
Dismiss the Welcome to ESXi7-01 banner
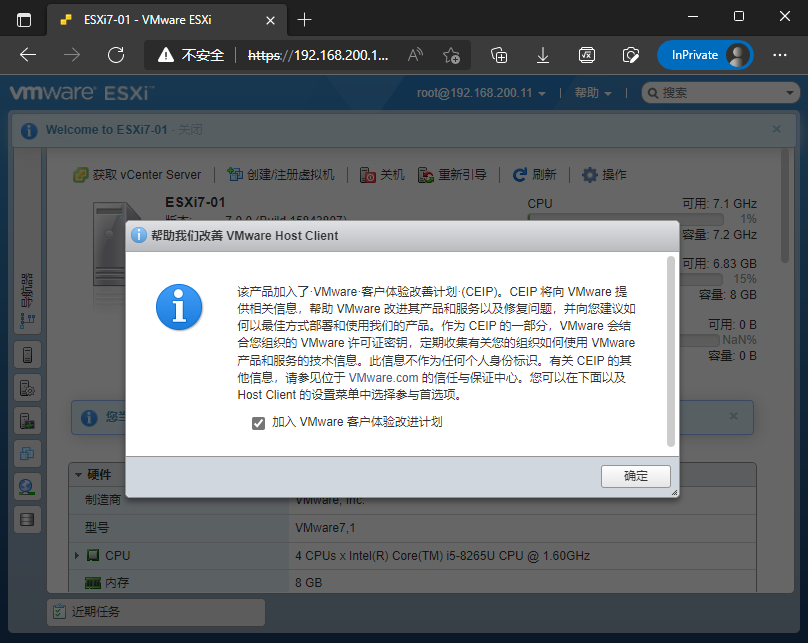777,129
